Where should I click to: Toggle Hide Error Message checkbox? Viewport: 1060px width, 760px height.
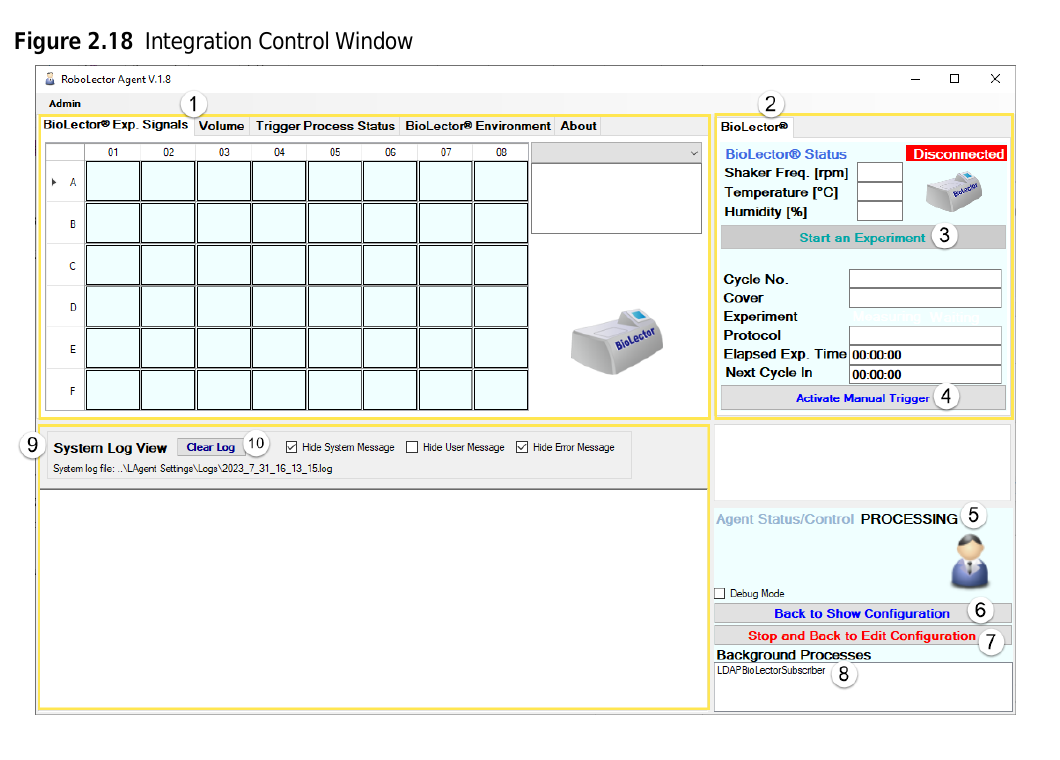point(522,447)
